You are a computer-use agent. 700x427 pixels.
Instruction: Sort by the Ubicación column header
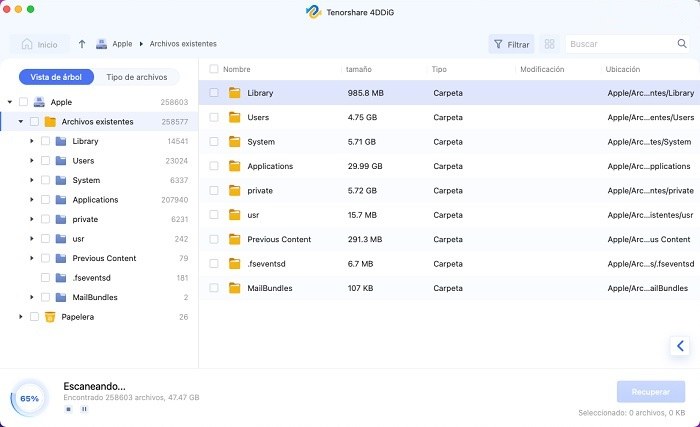pos(623,69)
